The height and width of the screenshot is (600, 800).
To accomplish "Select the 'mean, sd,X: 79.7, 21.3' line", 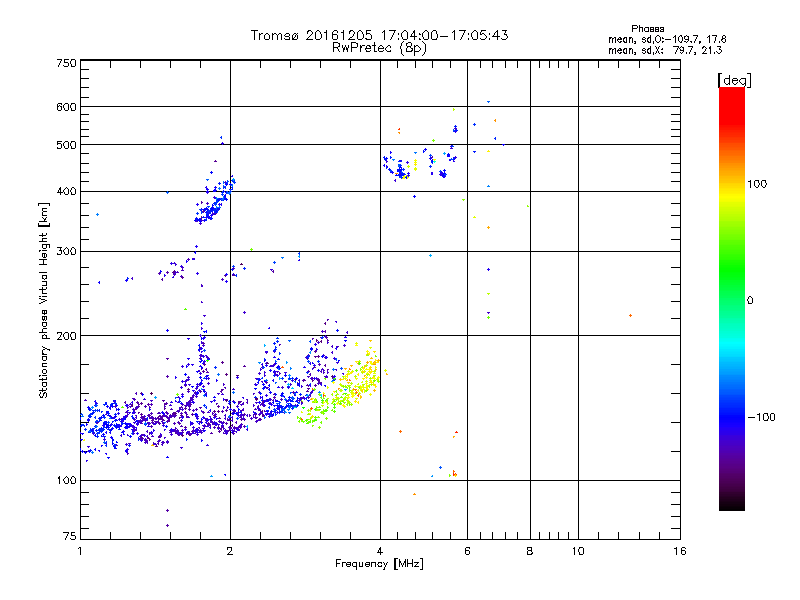I will click(x=665, y=50).
